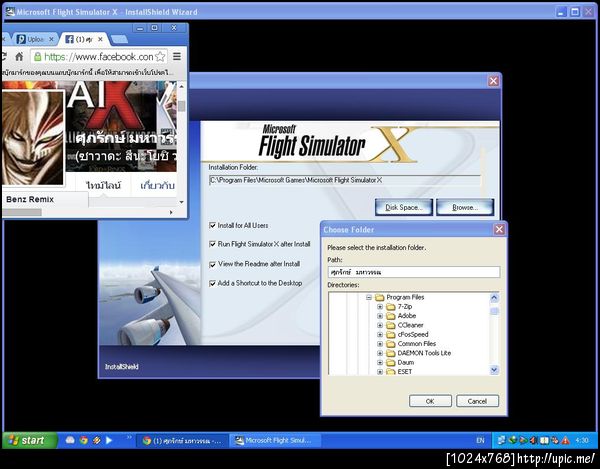Screen dimensions: 600x469
Task: Click OK in Choose Folder dialog
Action: coord(430,401)
